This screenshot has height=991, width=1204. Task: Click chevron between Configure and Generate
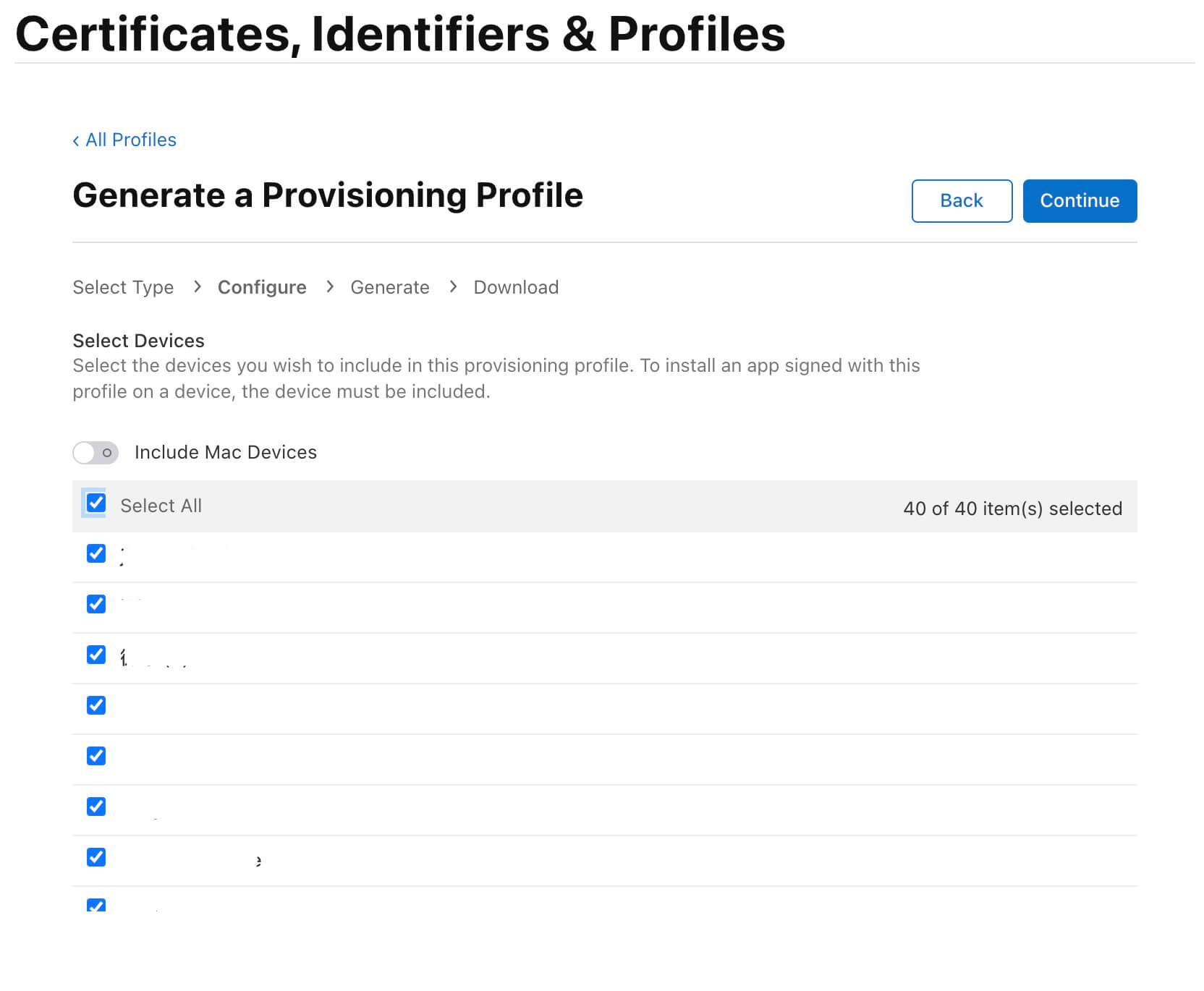330,287
